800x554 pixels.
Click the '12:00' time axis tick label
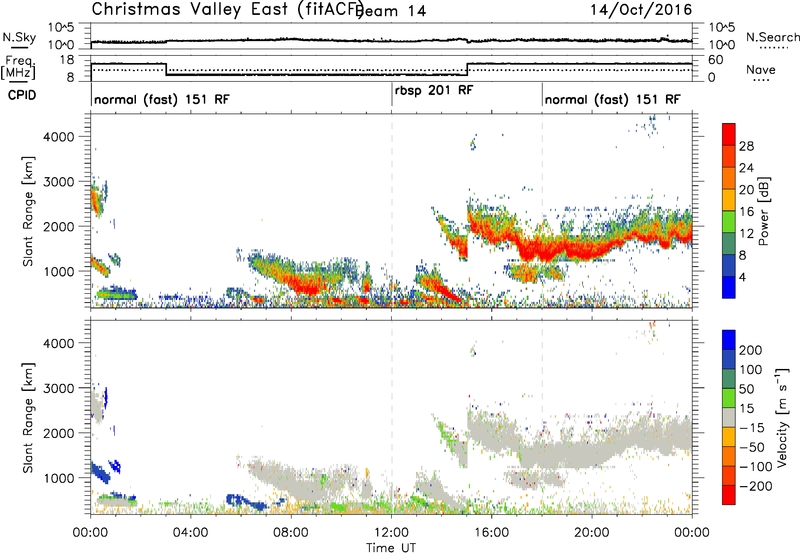(x=391, y=533)
